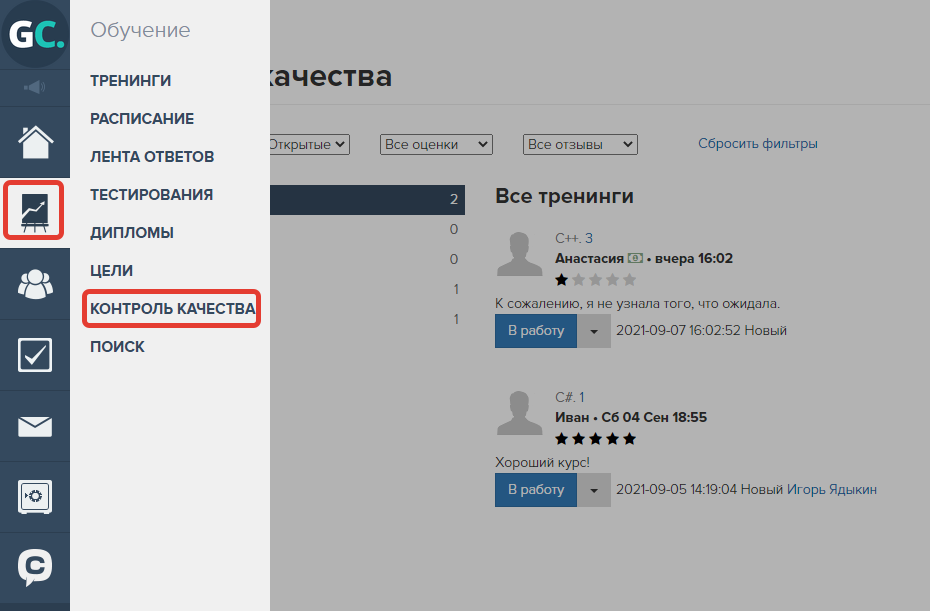Click Анастасия's avatar thumbnail
This screenshot has width=930, height=611.
pyautogui.click(x=519, y=254)
